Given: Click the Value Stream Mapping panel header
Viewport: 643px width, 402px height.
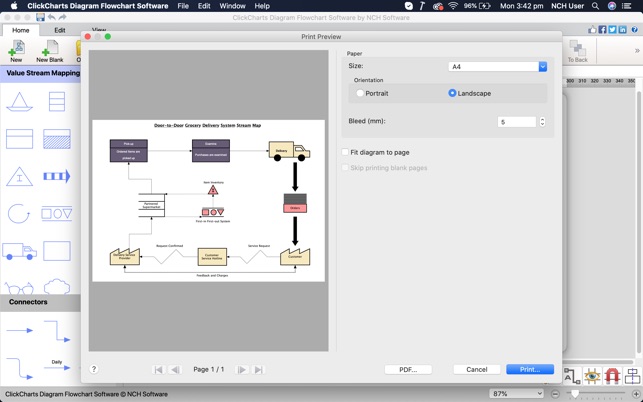Looking at the screenshot, I should click(x=40, y=73).
